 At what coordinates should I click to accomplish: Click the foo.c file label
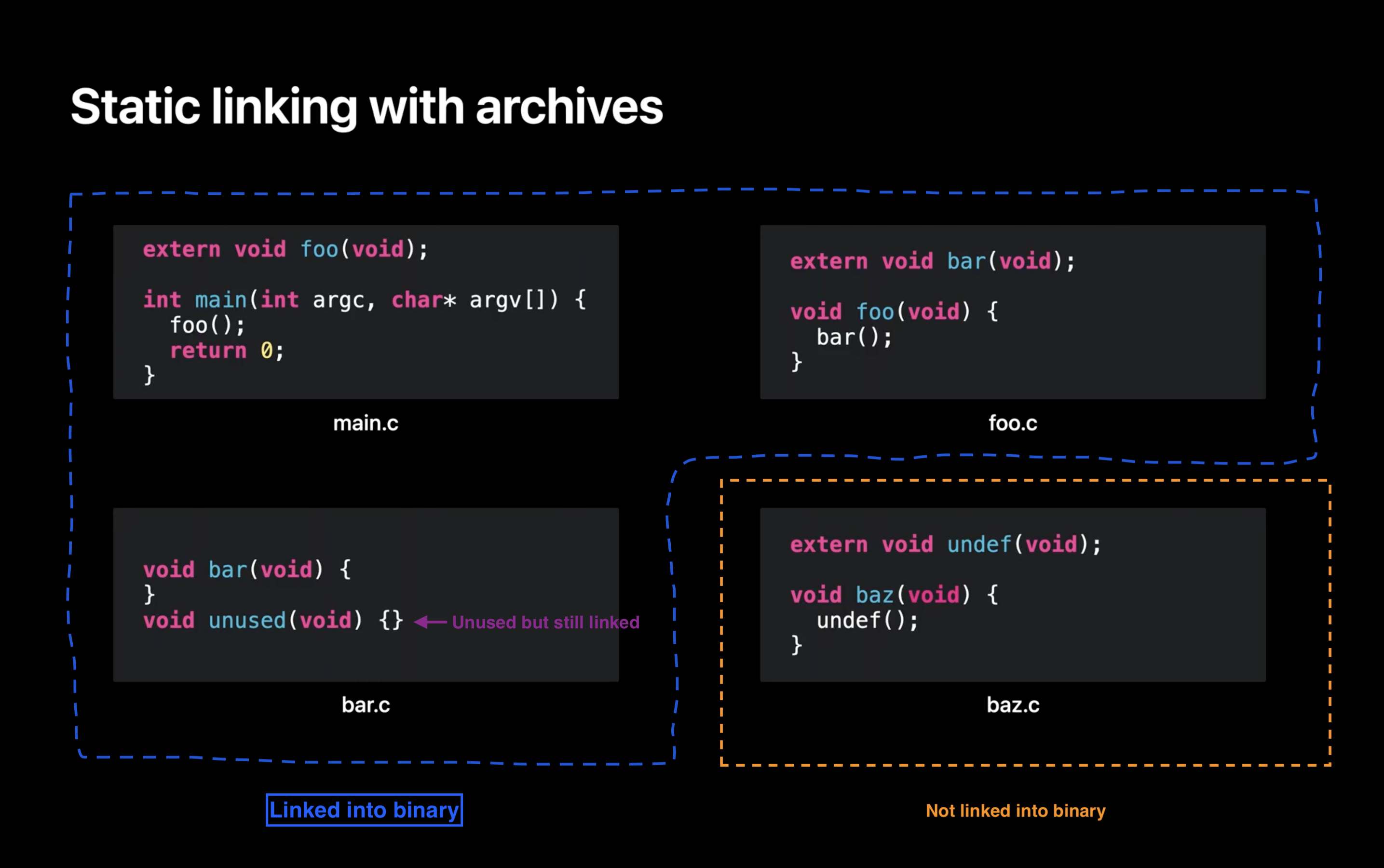1013,423
